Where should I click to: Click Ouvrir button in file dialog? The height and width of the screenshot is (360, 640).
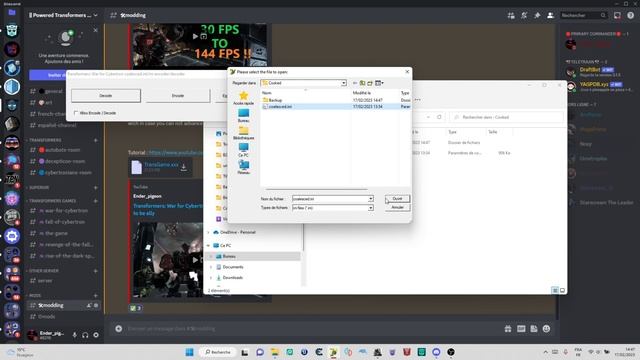(x=397, y=199)
